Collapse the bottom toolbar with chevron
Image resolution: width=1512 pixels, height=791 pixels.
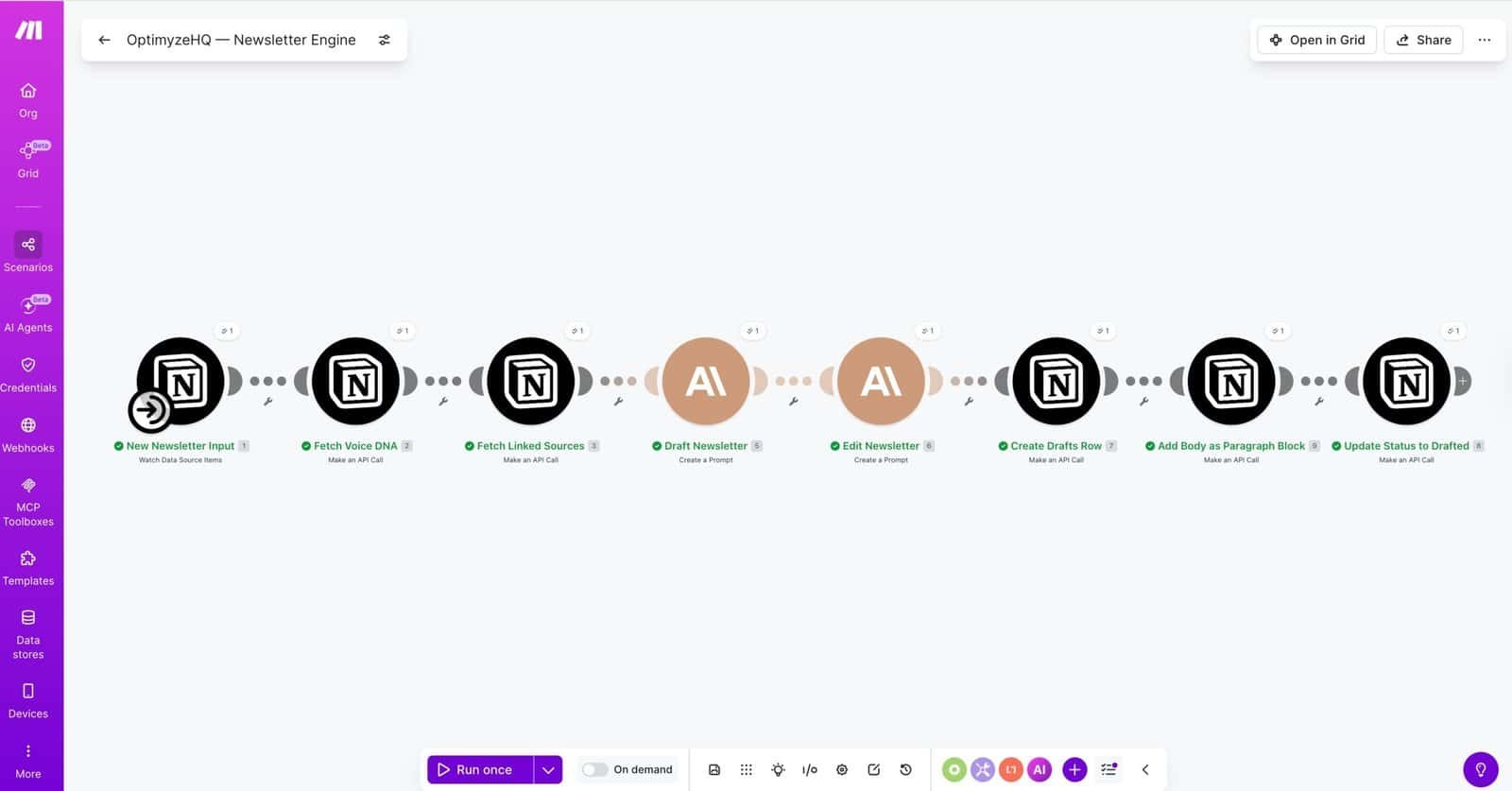(x=1145, y=769)
